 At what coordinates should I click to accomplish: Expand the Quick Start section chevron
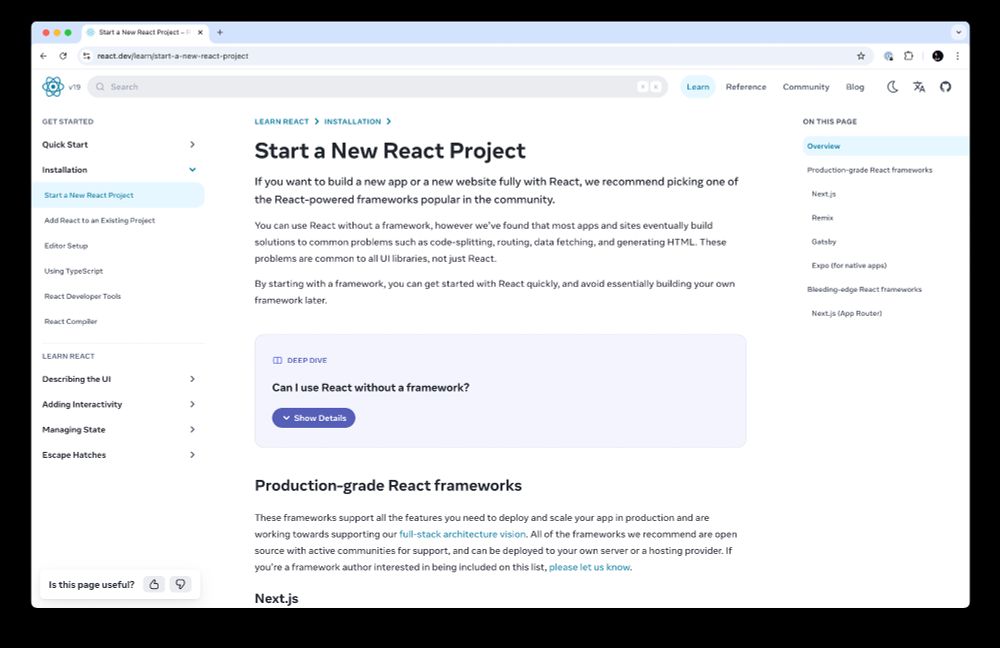pyautogui.click(x=192, y=145)
